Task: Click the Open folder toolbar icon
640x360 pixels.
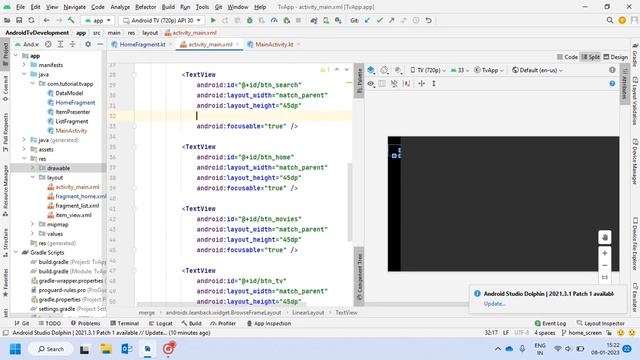Action: tap(7, 20)
